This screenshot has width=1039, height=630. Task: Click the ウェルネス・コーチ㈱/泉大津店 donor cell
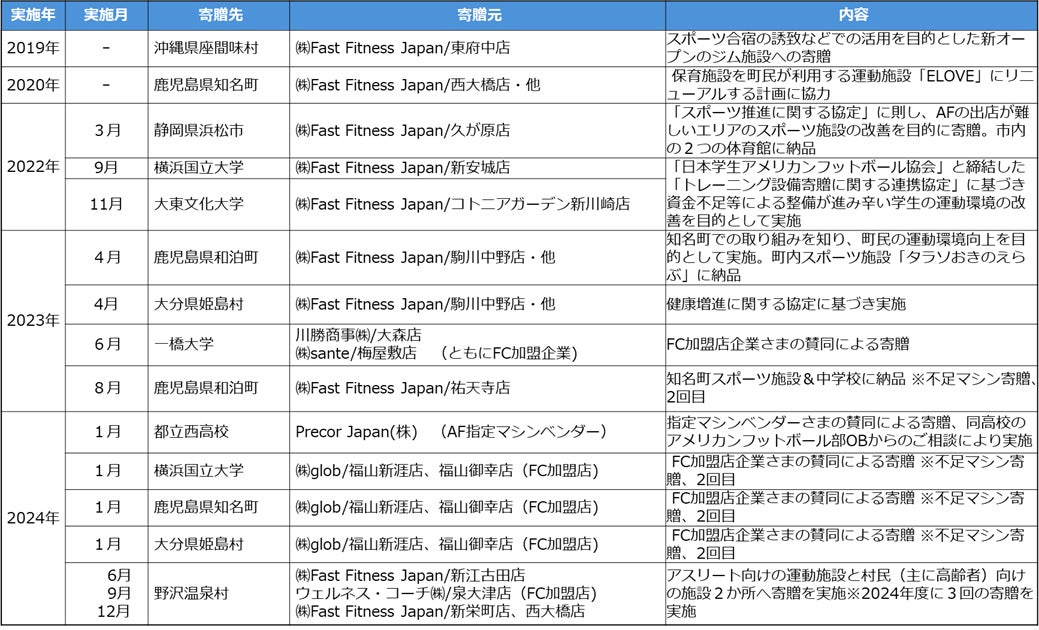(477, 594)
